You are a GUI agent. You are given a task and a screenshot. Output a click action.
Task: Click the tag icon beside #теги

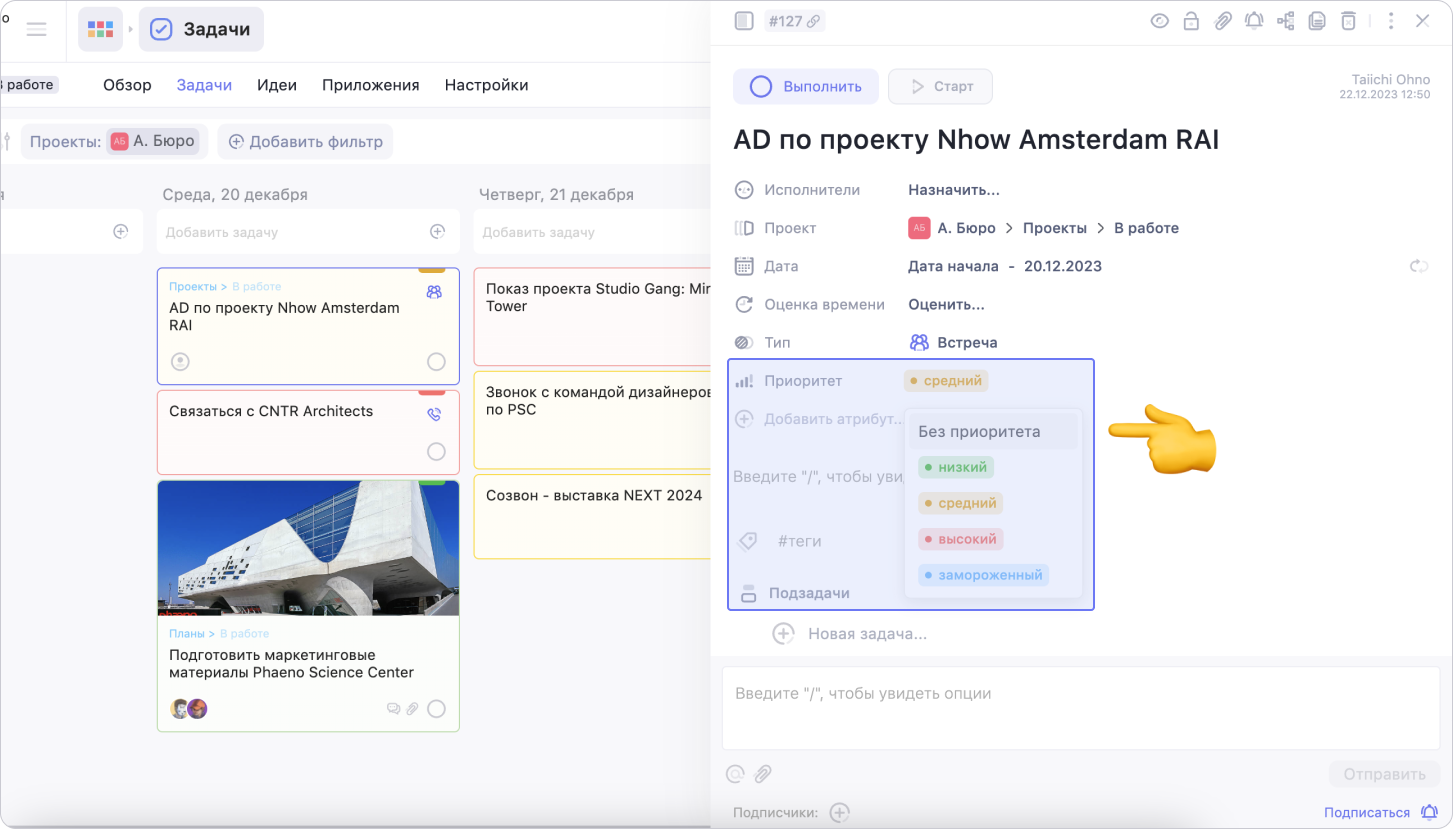(747, 541)
